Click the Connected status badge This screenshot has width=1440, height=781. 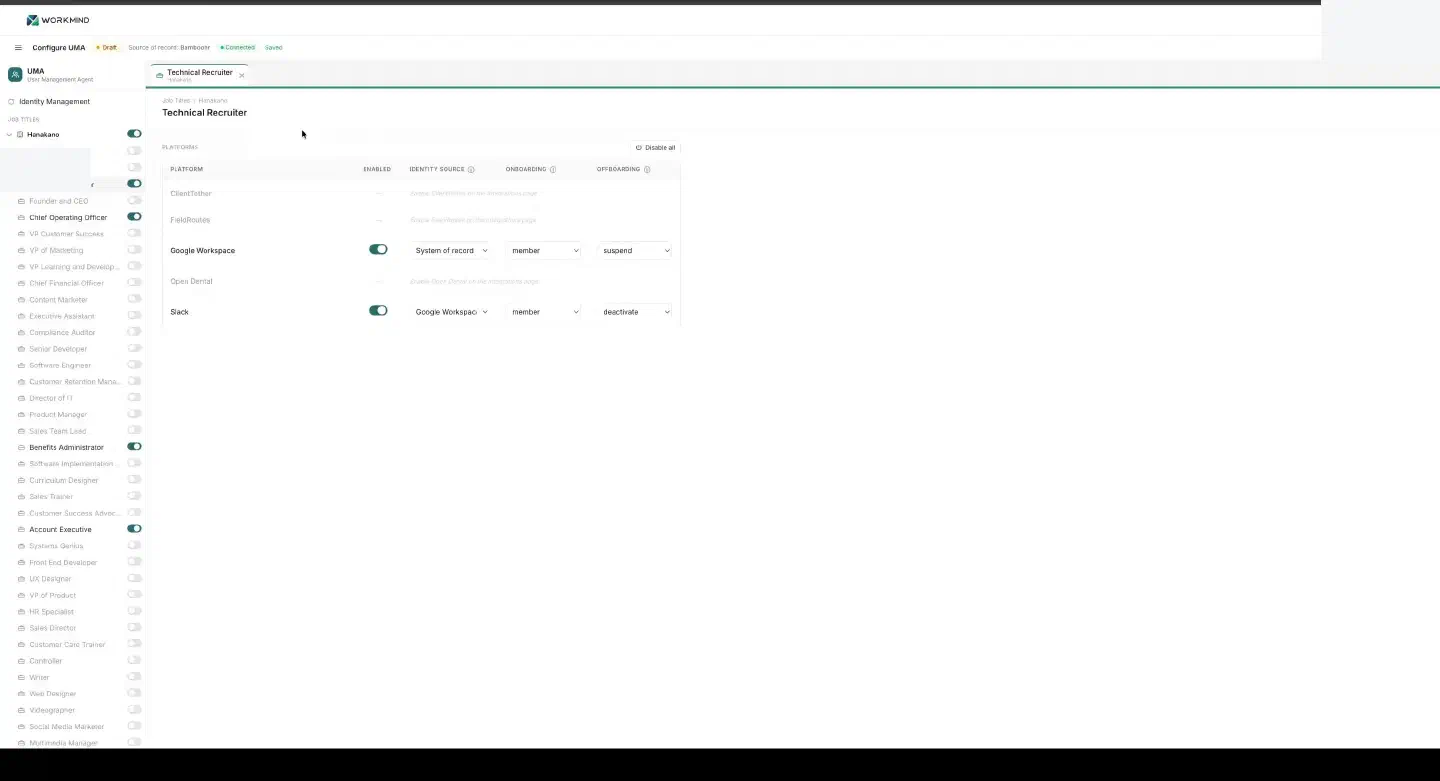pyautogui.click(x=237, y=48)
